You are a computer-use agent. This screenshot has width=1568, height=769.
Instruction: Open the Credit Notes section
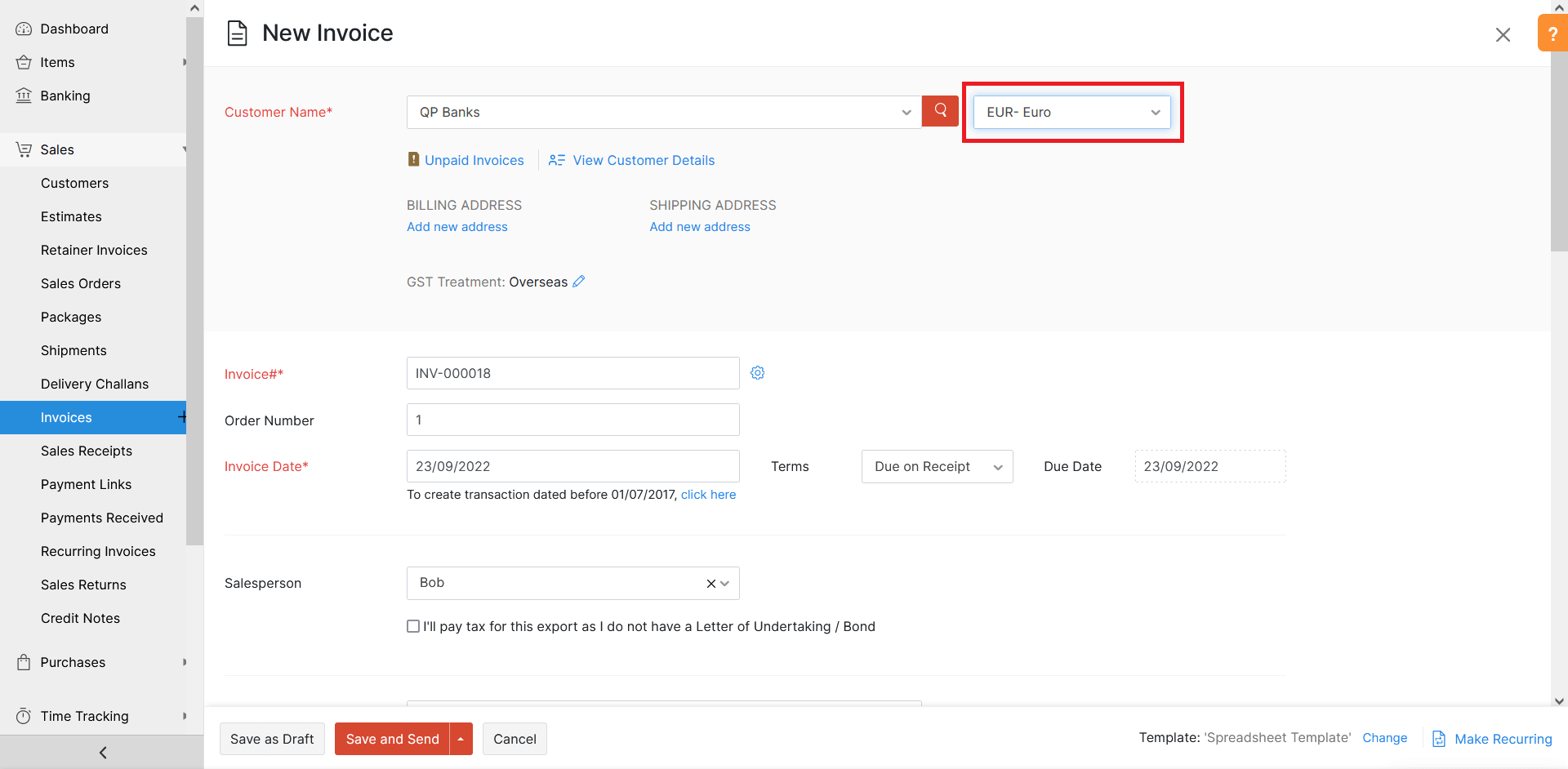coord(80,618)
